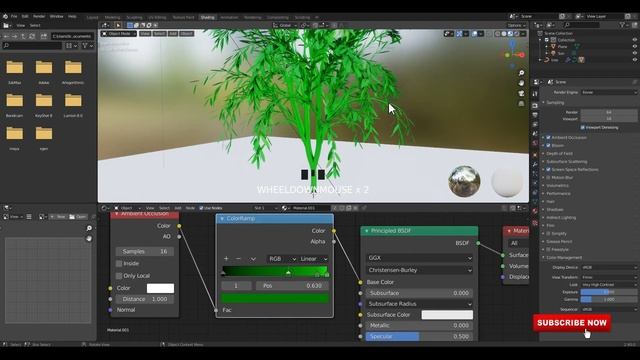Image resolution: width=640 pixels, height=360 pixels.
Task: Open the Render Engine dropdown
Action: (609, 93)
